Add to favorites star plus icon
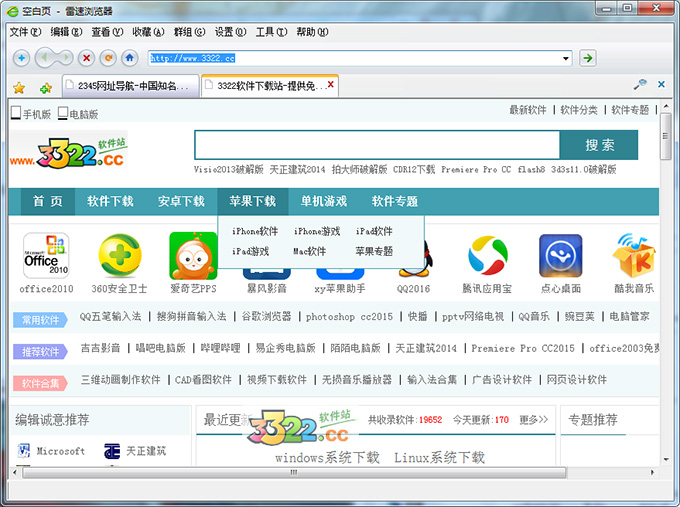This screenshot has width=680, height=507. coord(46,88)
